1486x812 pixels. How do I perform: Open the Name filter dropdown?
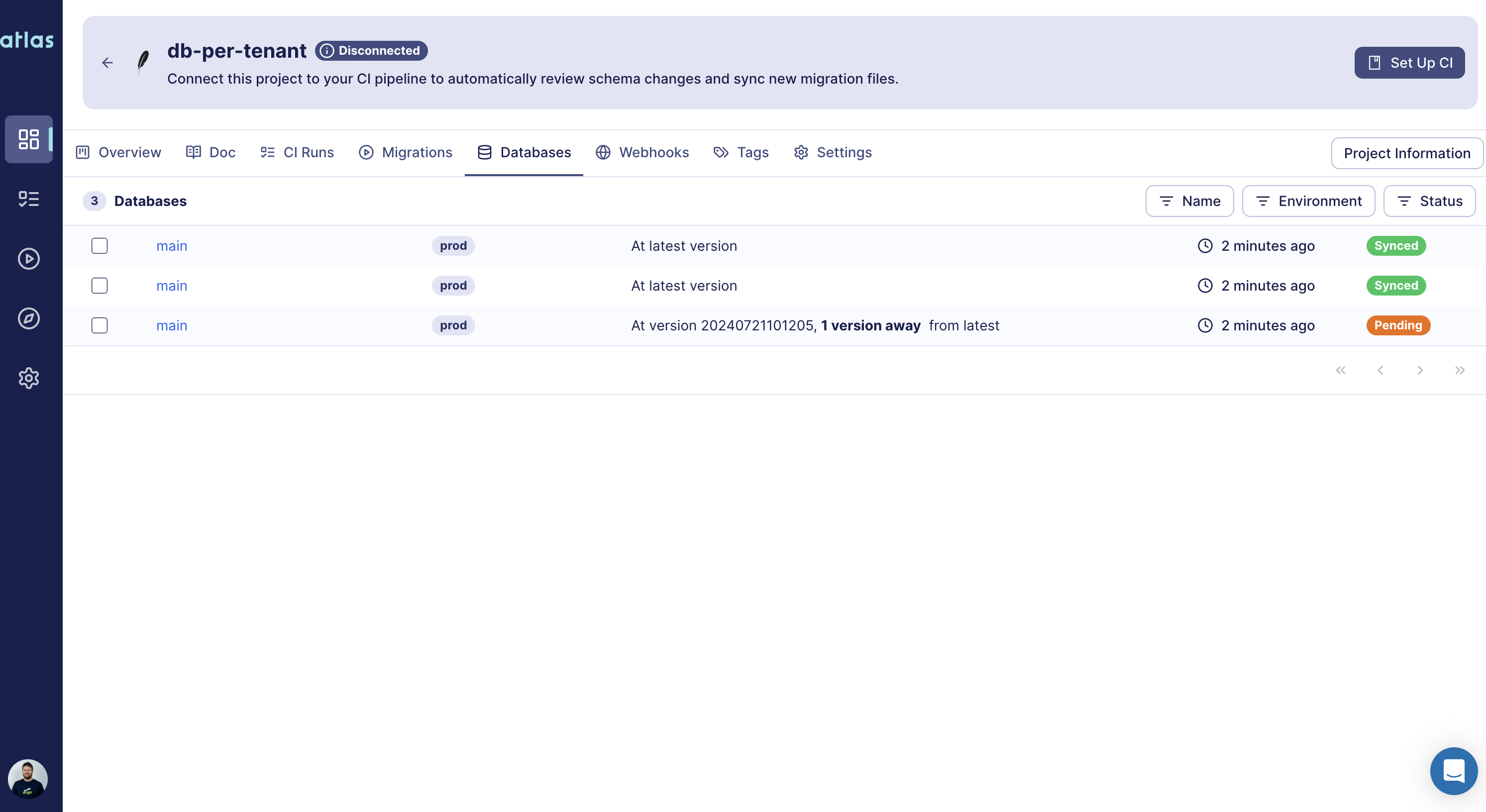click(1189, 201)
